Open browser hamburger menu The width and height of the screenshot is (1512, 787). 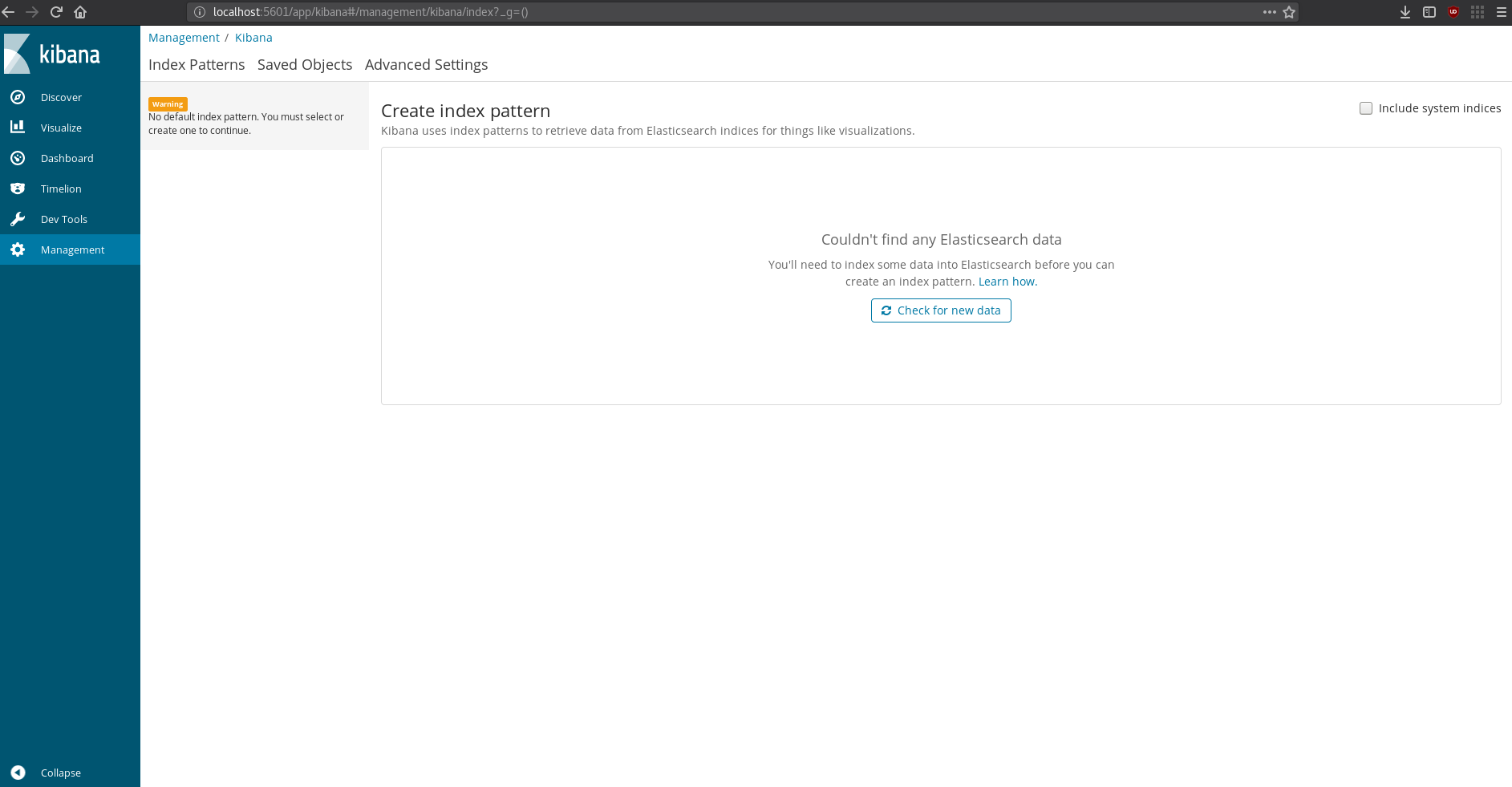[1502, 12]
